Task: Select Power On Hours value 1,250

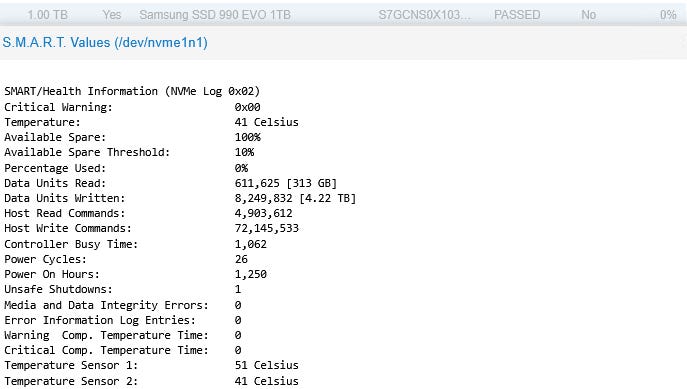Action: point(251,274)
